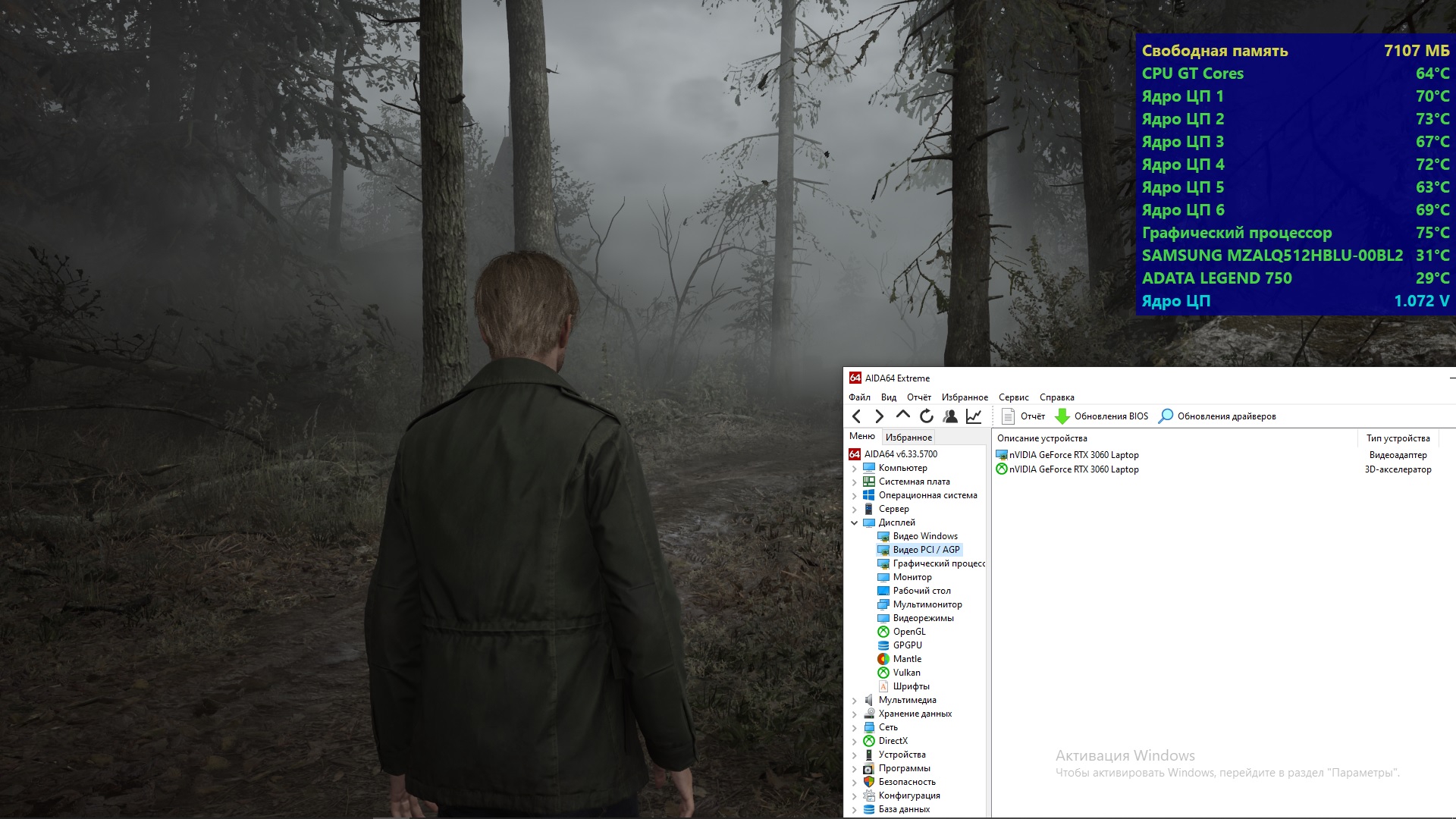Expand the DirectX tree node
The image size is (1456, 819).
click(x=855, y=741)
